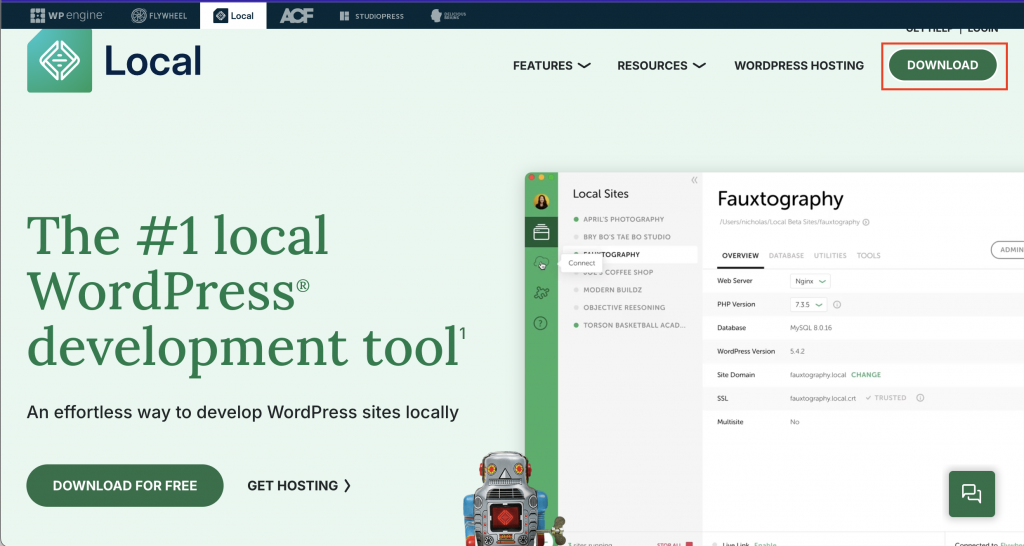Viewport: 1024px width, 546px height.
Task: Expand the Features menu
Action: (552, 65)
